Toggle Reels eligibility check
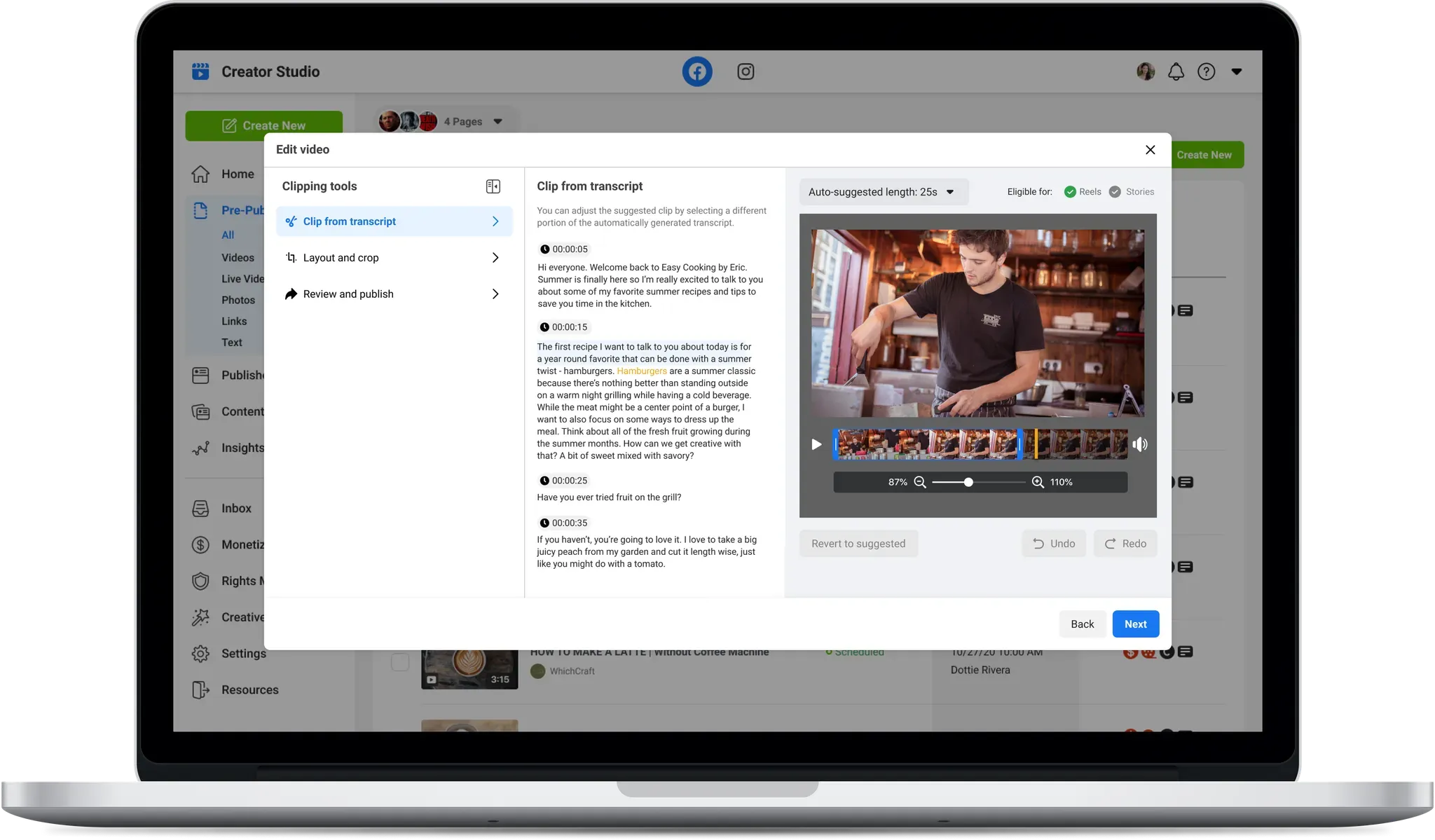This screenshot has height=840, width=1435. click(x=1070, y=192)
